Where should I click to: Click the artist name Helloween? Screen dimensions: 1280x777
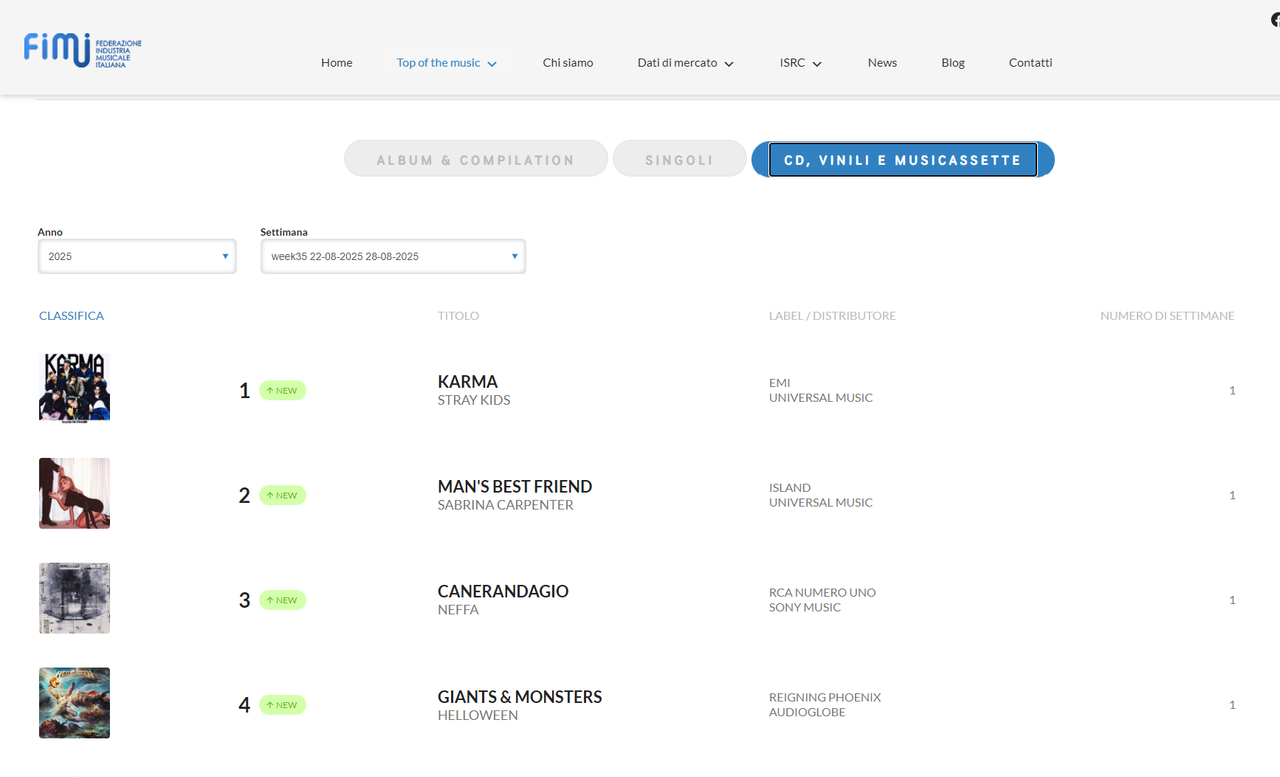478,715
